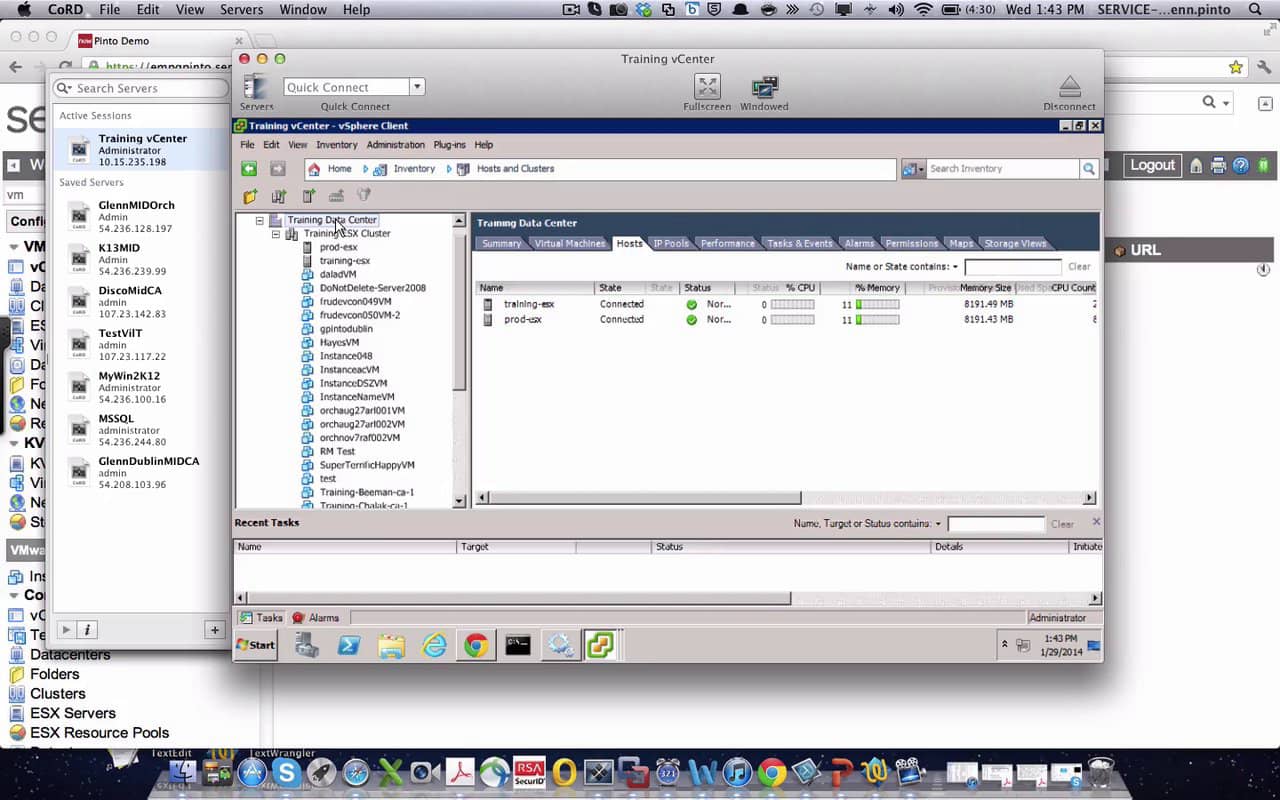Screen dimensions: 1280x800
Task: Open 'Name, Target or Status contains' dropdown
Action: (937, 524)
